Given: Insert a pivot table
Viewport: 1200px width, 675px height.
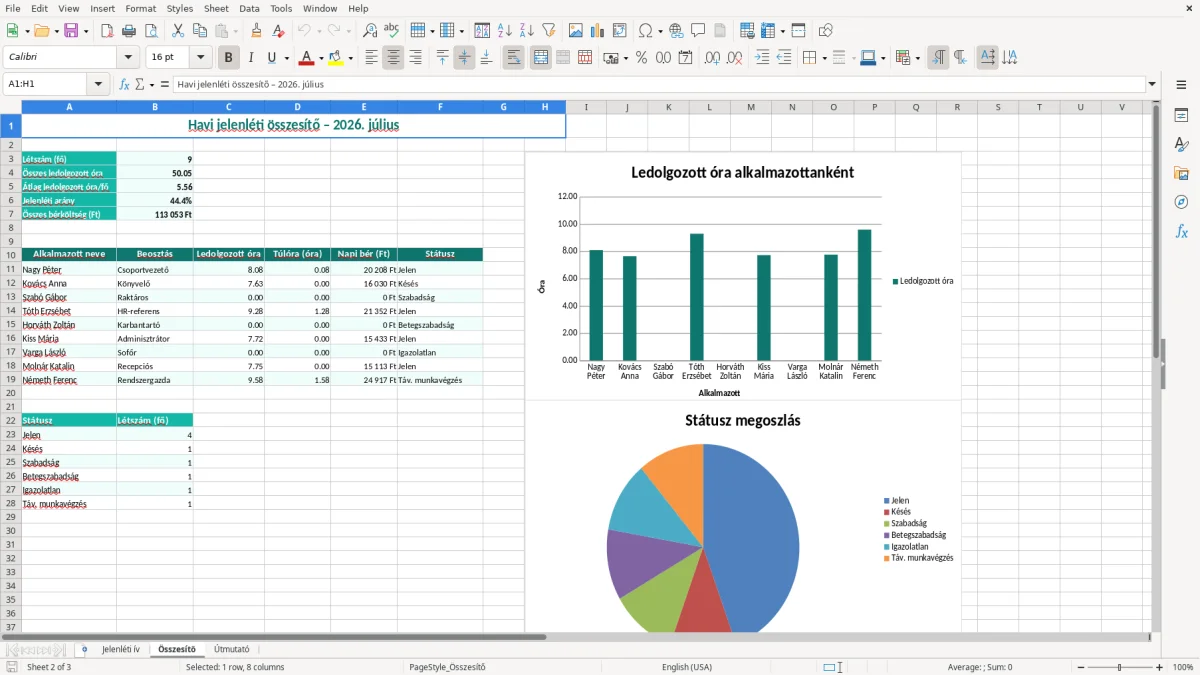Looking at the screenshot, I should coord(619,31).
